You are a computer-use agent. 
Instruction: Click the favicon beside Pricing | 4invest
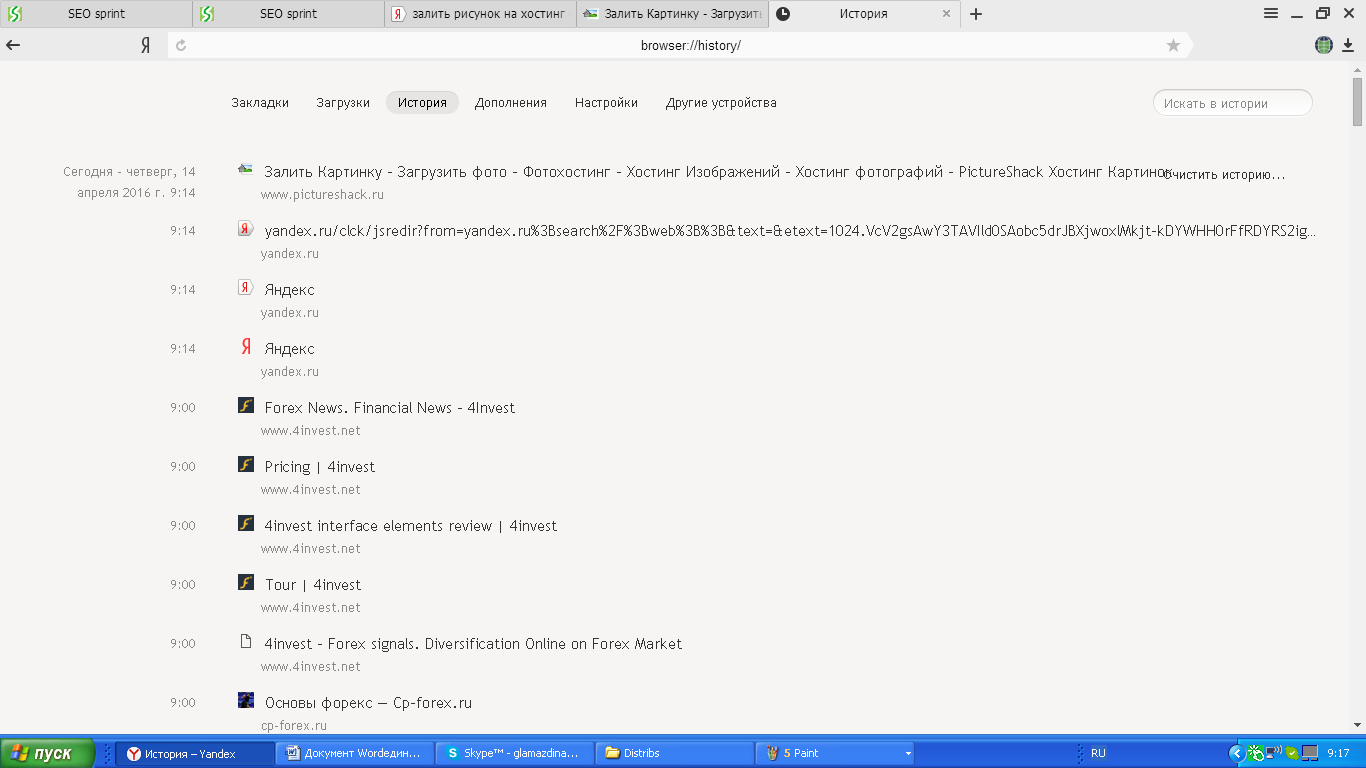[x=246, y=465]
